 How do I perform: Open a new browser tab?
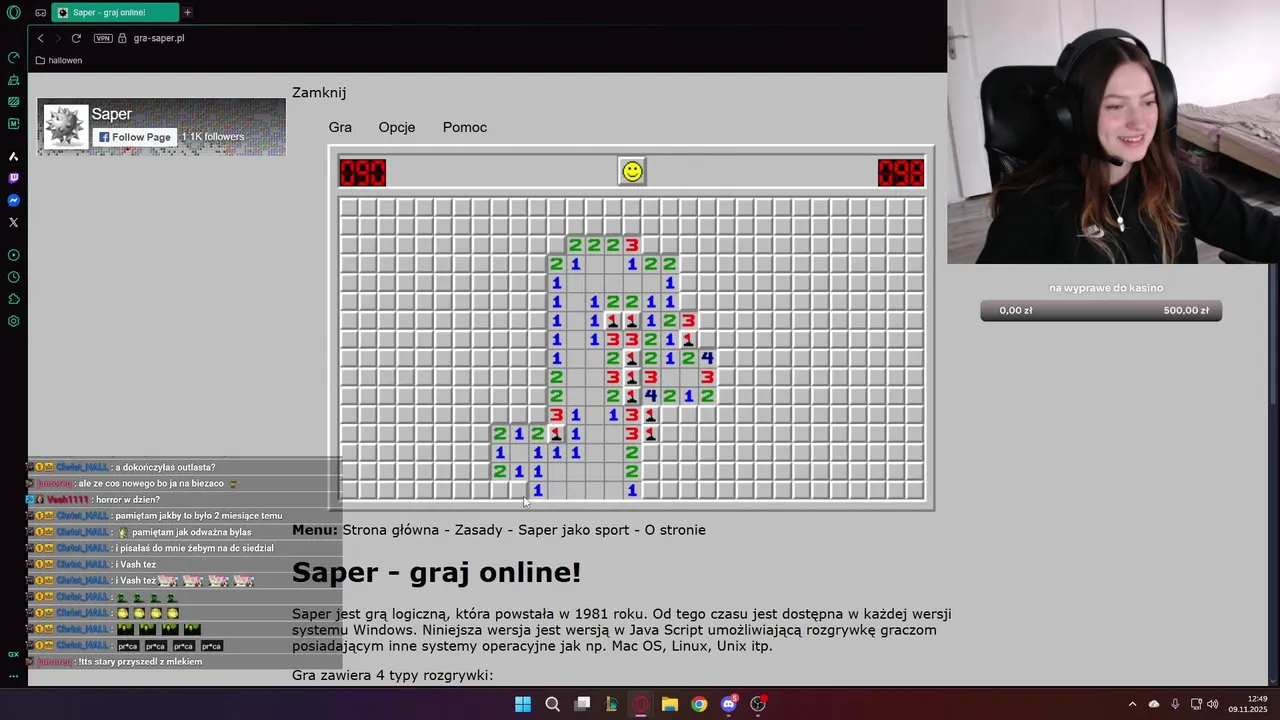187,13
